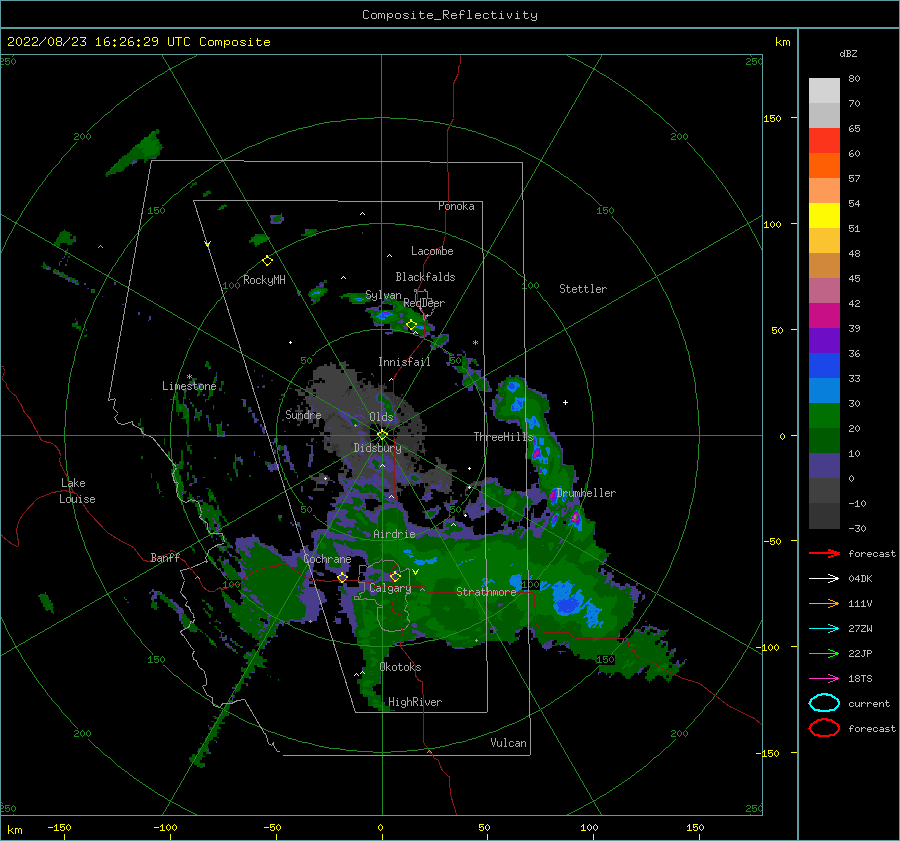The image size is (900, 841).
Task: Click the ThreeHills town label
Action: 503,437
